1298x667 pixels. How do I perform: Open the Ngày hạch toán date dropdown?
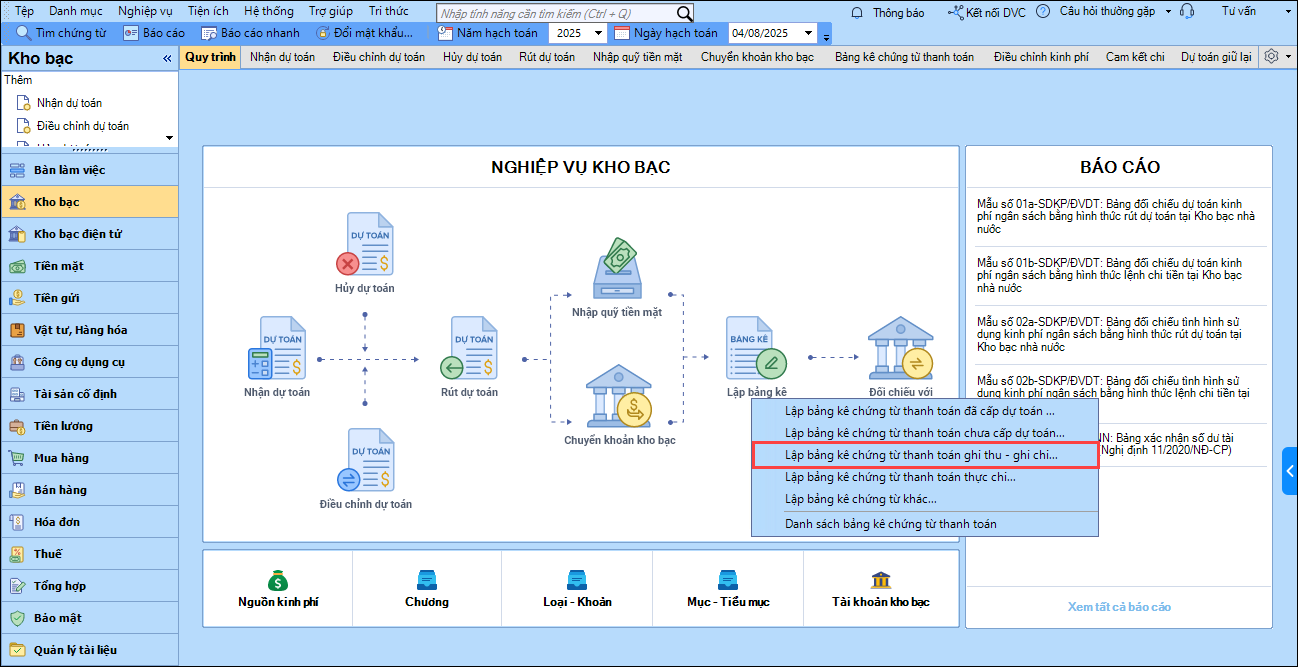(808, 33)
